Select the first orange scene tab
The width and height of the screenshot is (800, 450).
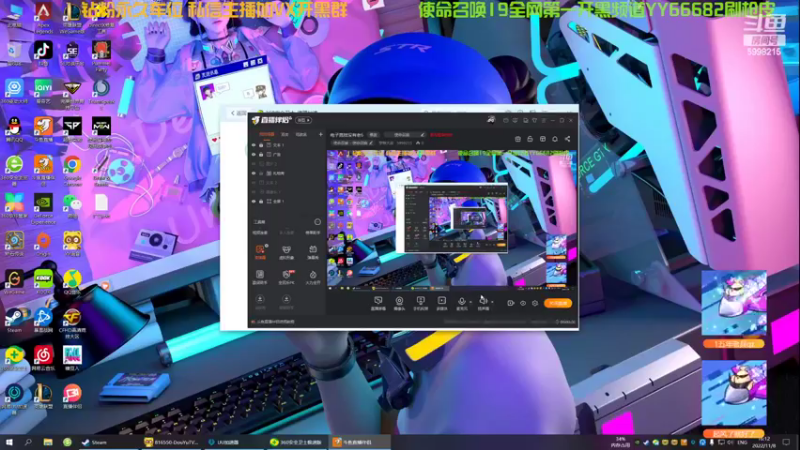click(x=266, y=135)
